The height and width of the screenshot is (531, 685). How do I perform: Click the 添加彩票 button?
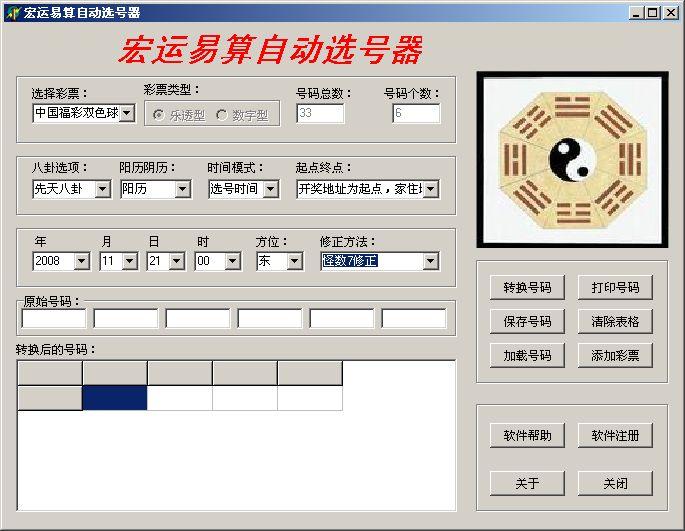point(615,355)
